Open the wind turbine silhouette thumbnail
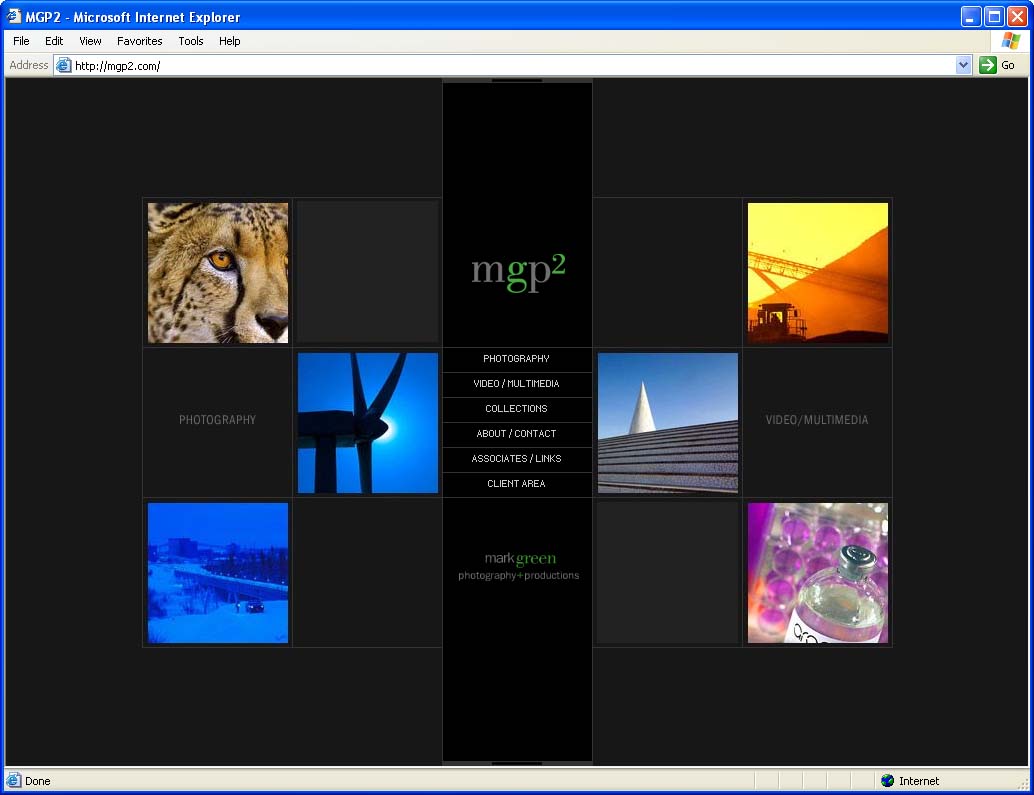1034x795 pixels. coord(368,423)
